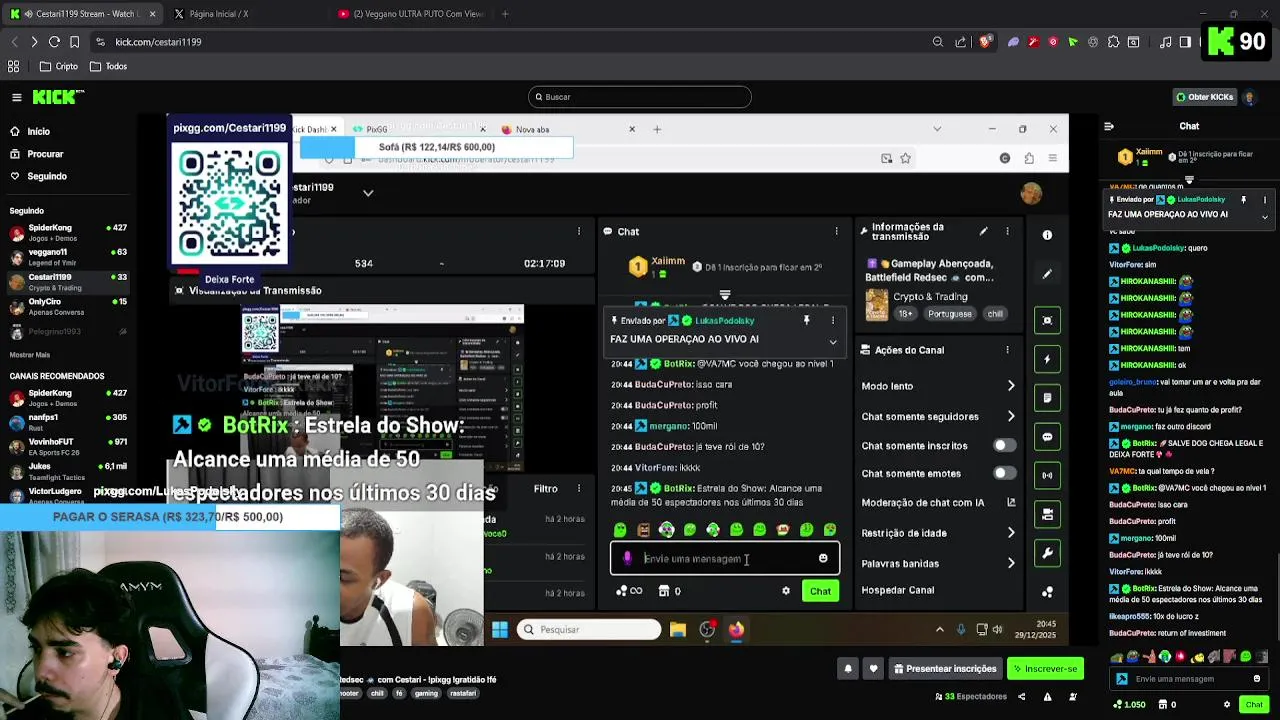1280x720 pixels.
Task: Click green Chat send button in dashboard
Action: pyautogui.click(x=820, y=591)
